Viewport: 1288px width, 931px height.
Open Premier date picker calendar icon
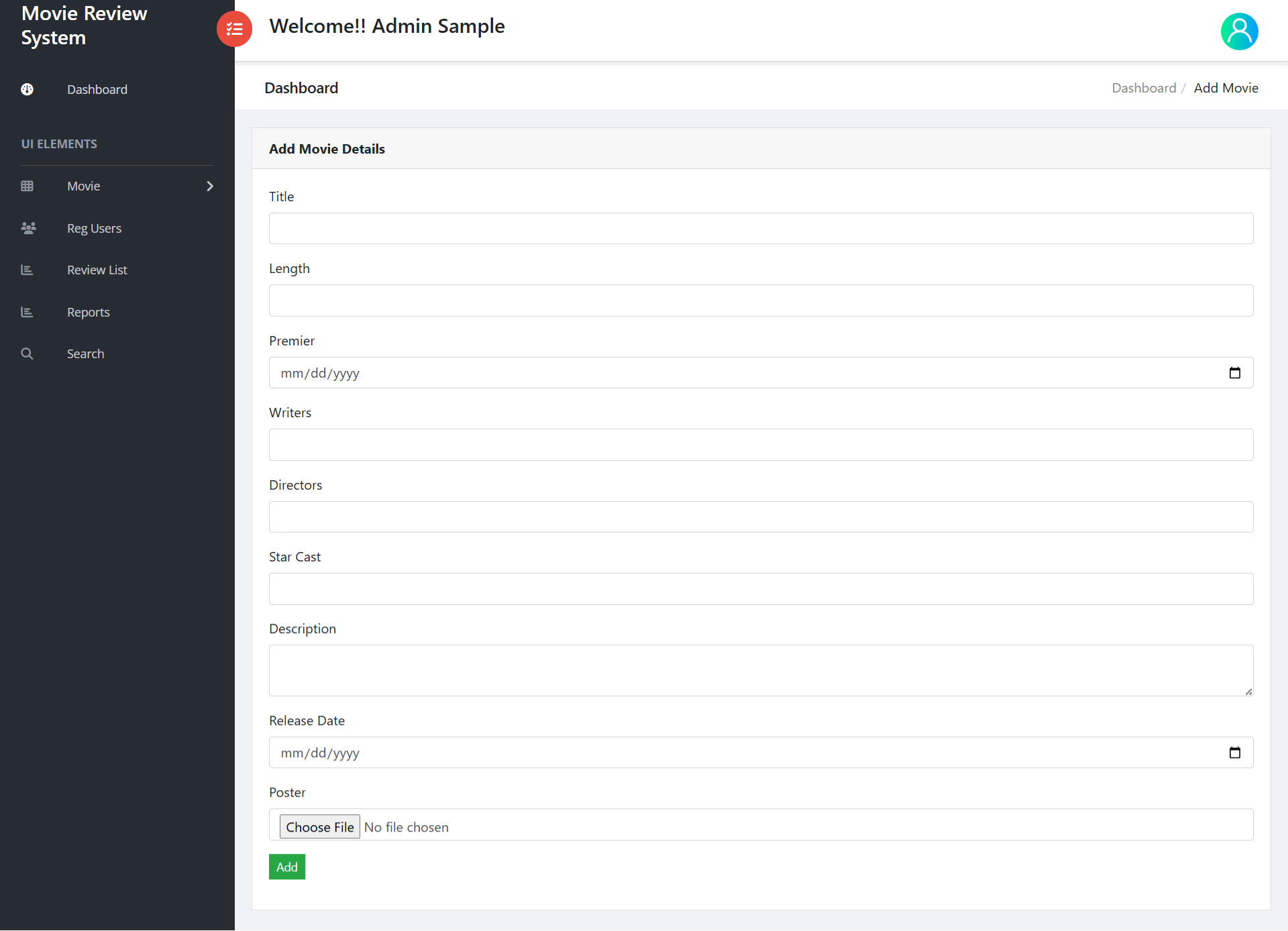[x=1234, y=373]
